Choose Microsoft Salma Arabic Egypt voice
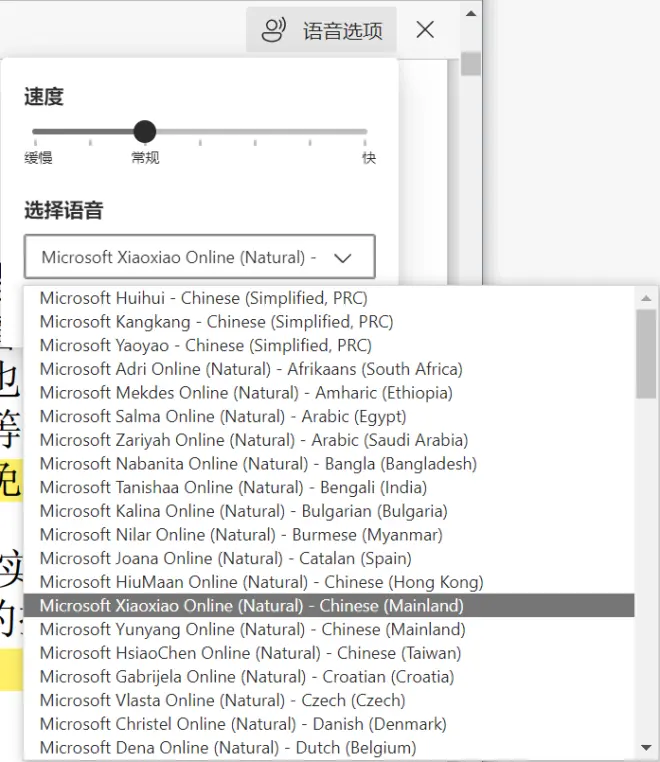Image resolution: width=660 pixels, height=762 pixels. tap(329, 416)
